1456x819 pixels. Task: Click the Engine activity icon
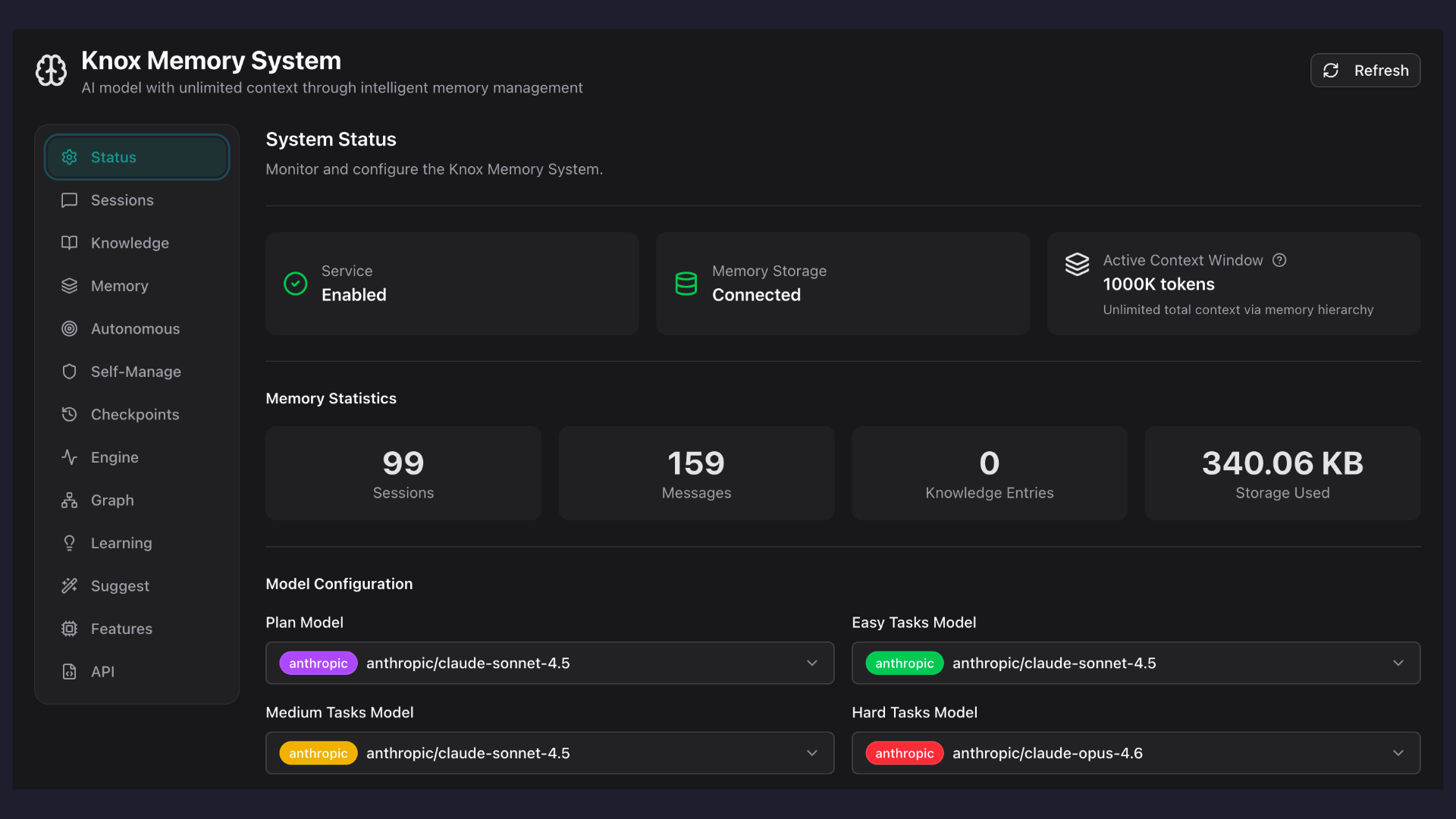point(69,457)
